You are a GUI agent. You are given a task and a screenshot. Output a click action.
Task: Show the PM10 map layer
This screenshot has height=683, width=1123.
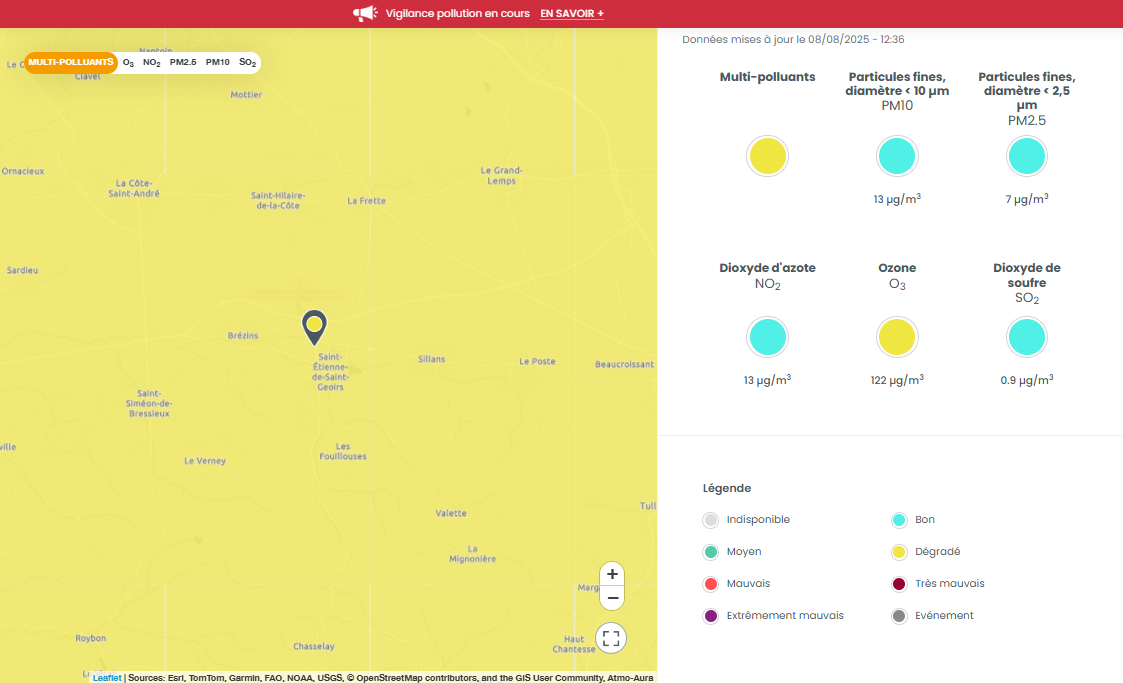click(218, 62)
